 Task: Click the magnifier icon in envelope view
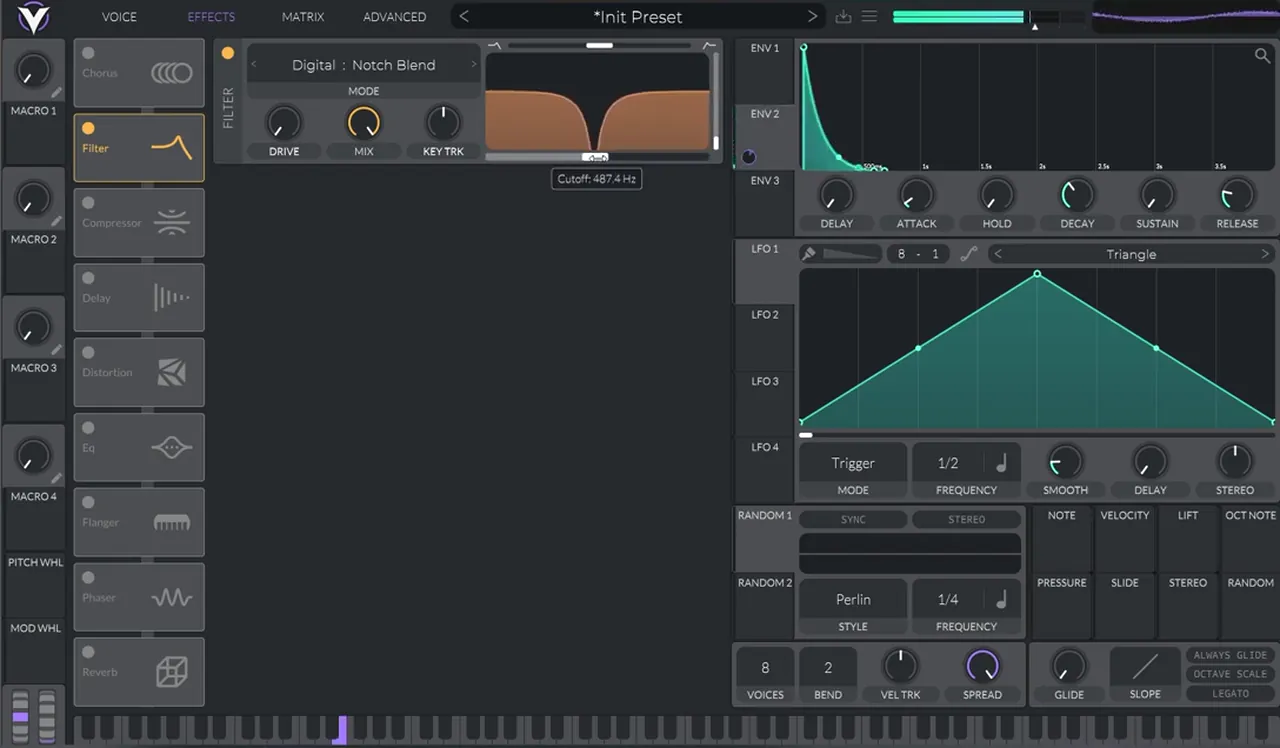[1262, 56]
